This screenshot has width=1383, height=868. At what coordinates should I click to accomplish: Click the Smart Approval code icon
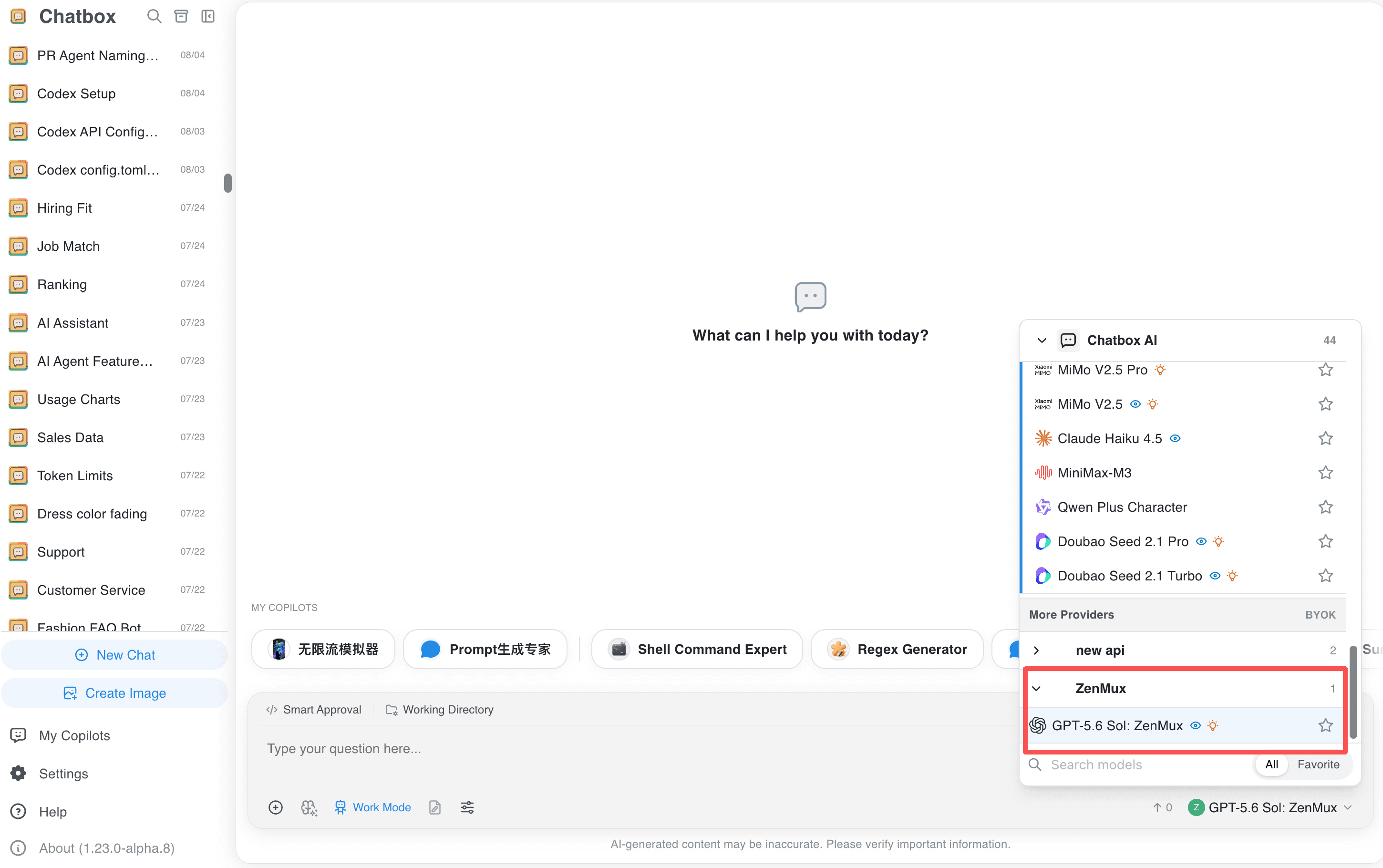[x=272, y=710]
